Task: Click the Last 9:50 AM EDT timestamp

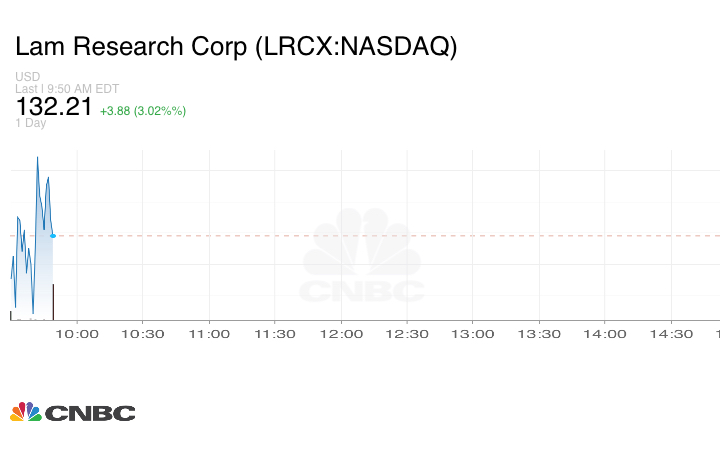Action: pos(67,89)
